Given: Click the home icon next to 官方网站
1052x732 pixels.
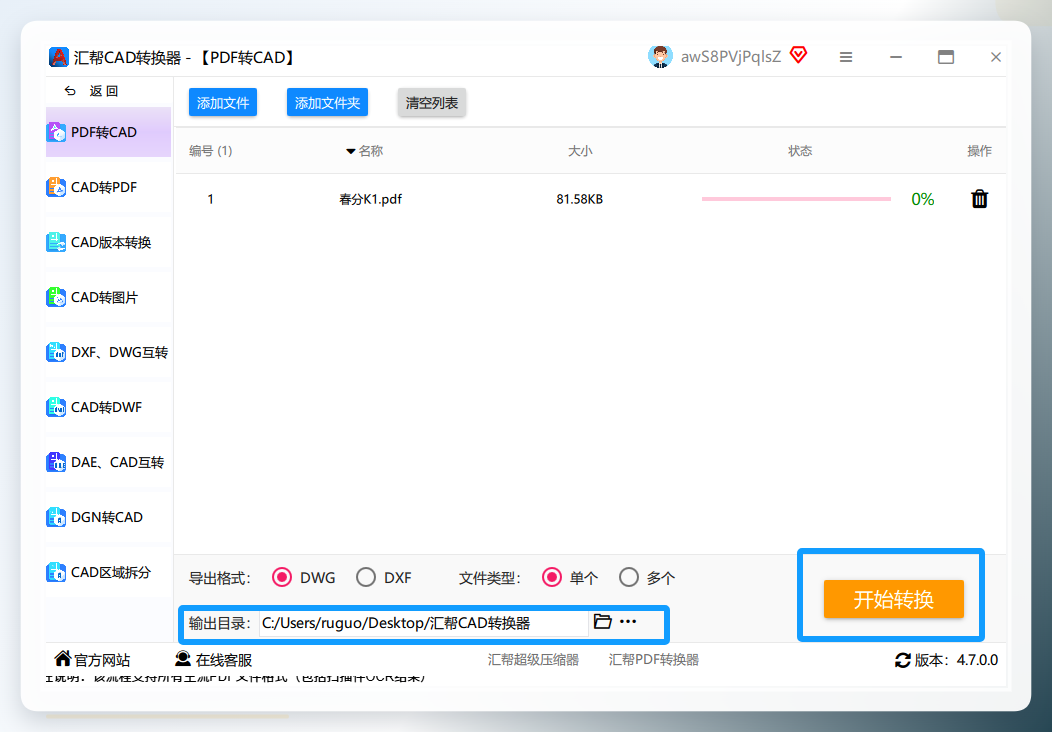Looking at the screenshot, I should (x=62, y=658).
